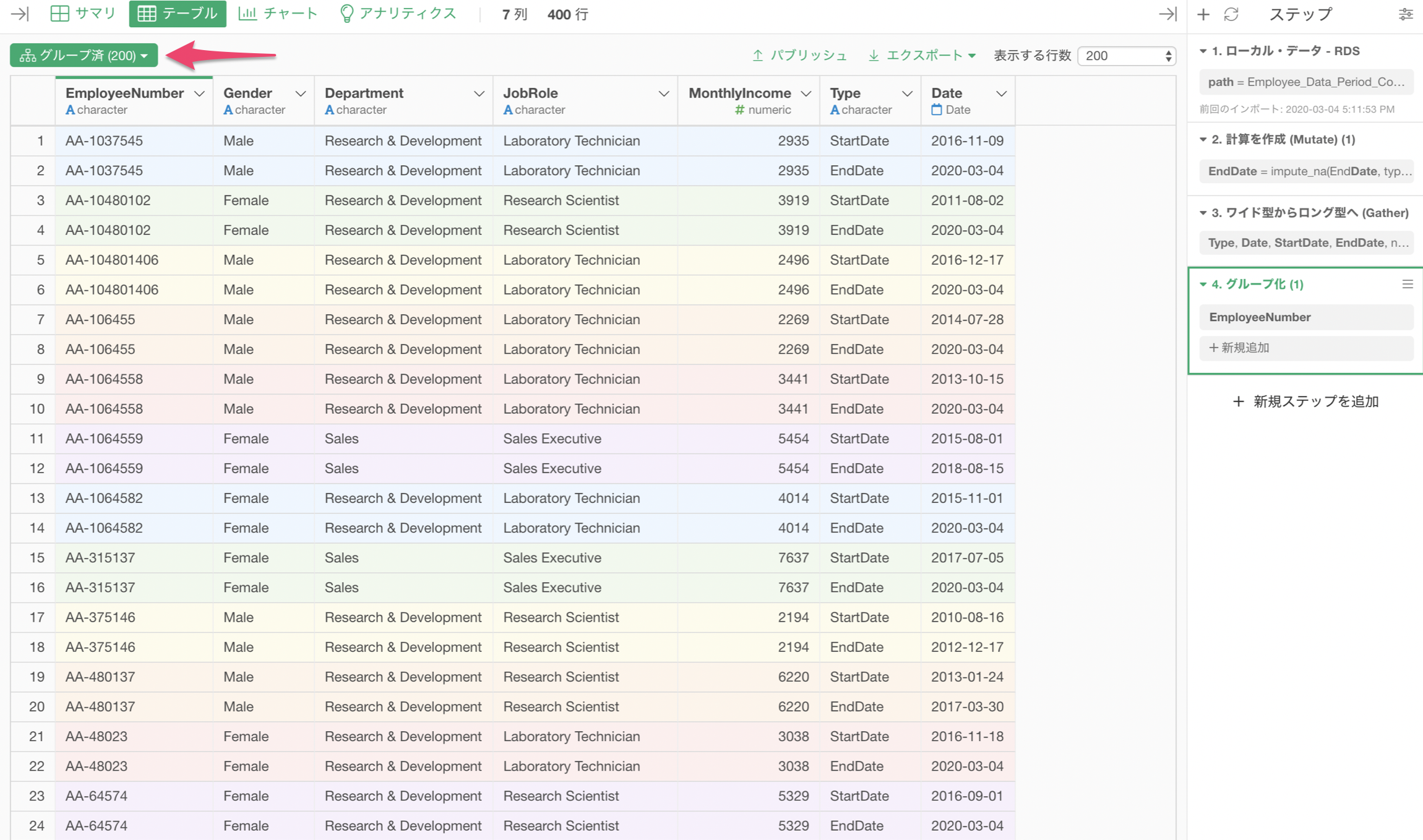Select the Type, Date, StartDate Gather token

(x=1307, y=242)
